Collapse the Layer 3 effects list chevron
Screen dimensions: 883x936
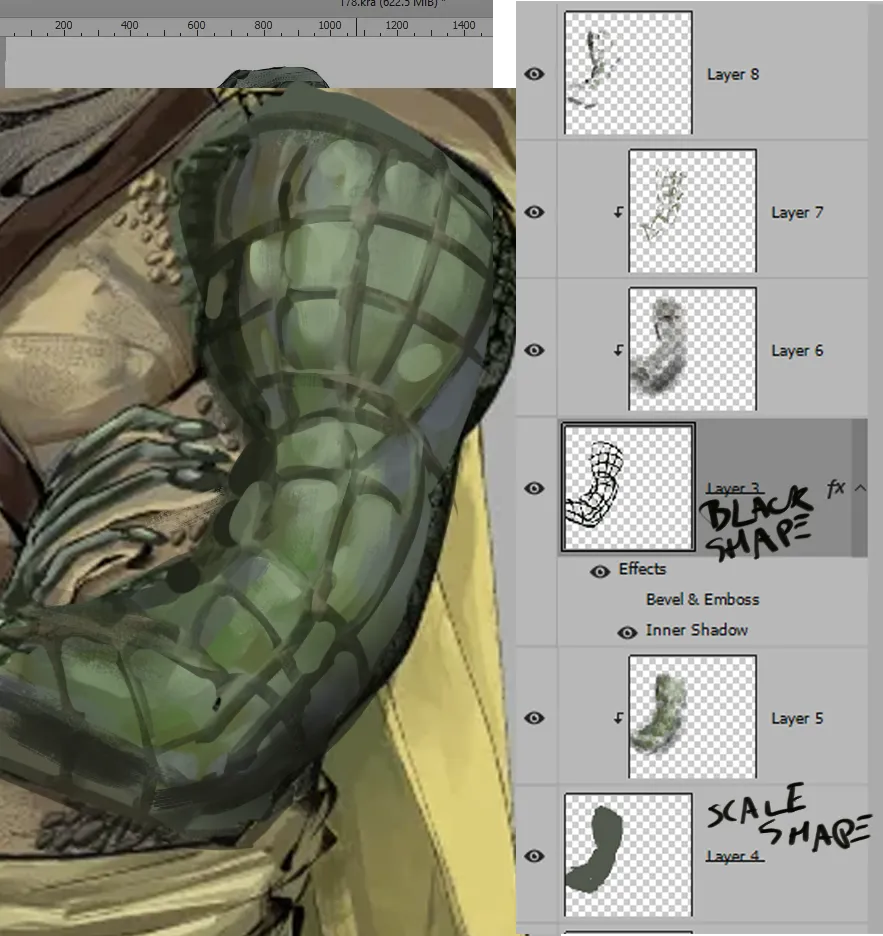point(860,488)
